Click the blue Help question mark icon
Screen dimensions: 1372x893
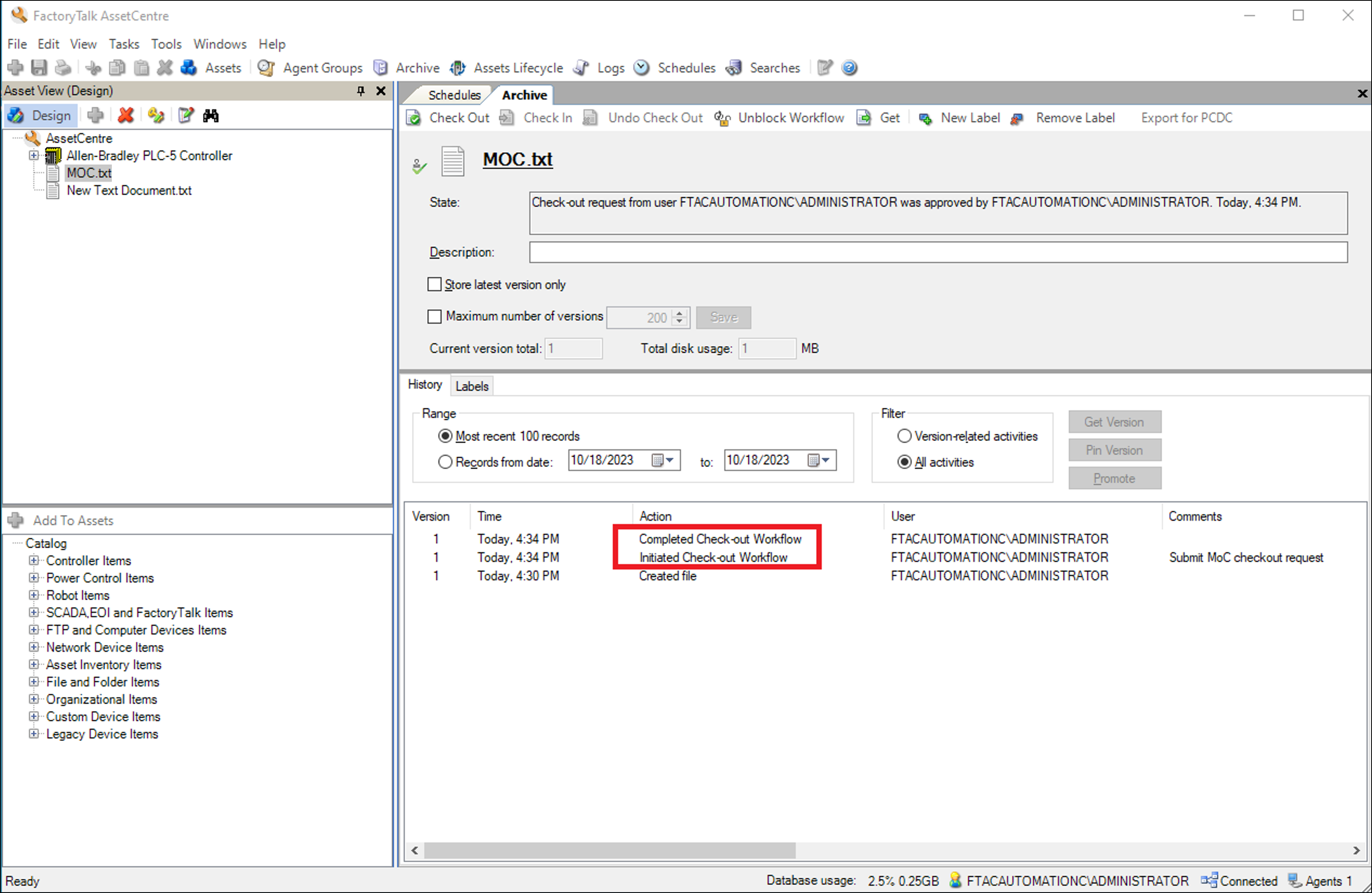click(x=849, y=68)
